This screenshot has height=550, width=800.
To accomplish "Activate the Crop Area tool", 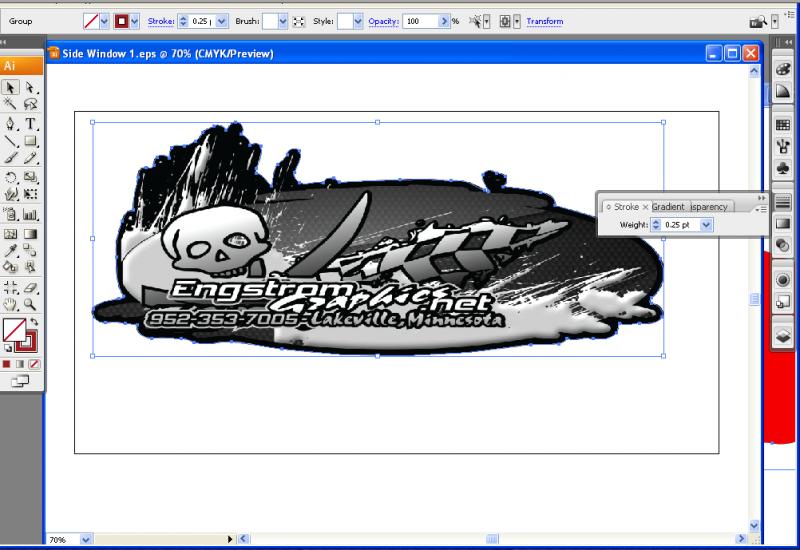I will point(10,288).
